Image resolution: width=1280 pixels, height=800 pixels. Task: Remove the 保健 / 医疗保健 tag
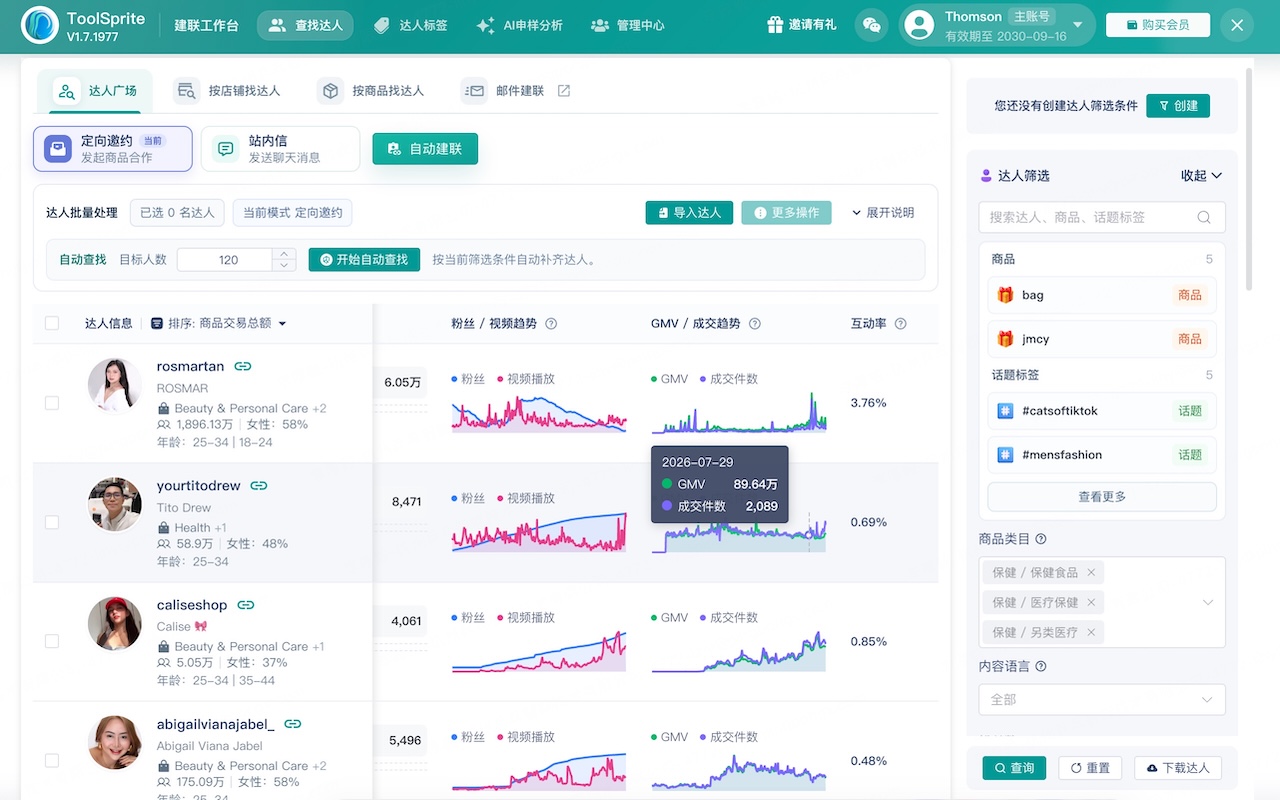[x=1091, y=602]
